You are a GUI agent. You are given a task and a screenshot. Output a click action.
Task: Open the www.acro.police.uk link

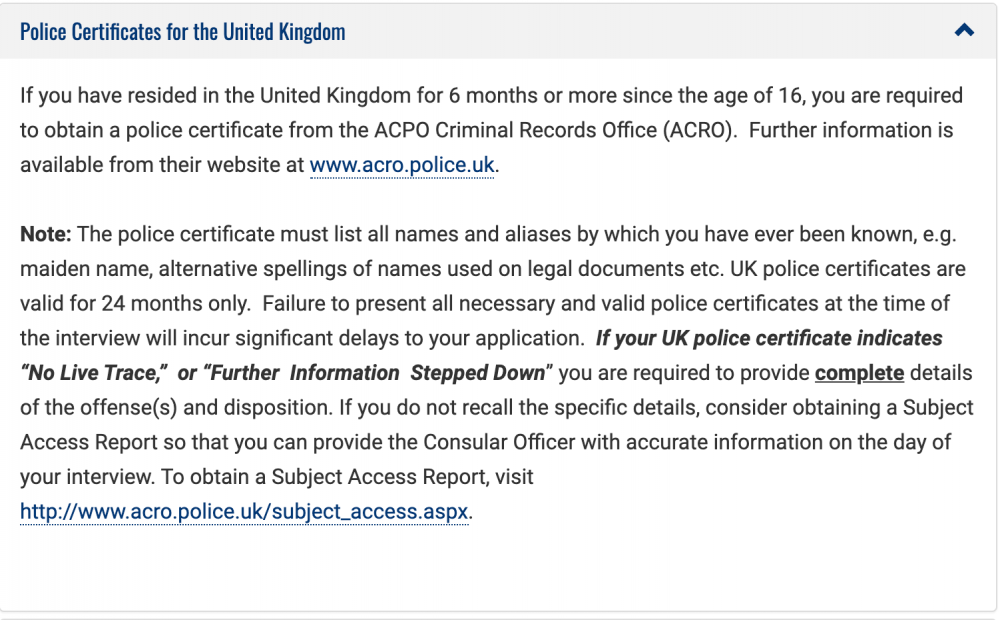[x=402, y=165]
